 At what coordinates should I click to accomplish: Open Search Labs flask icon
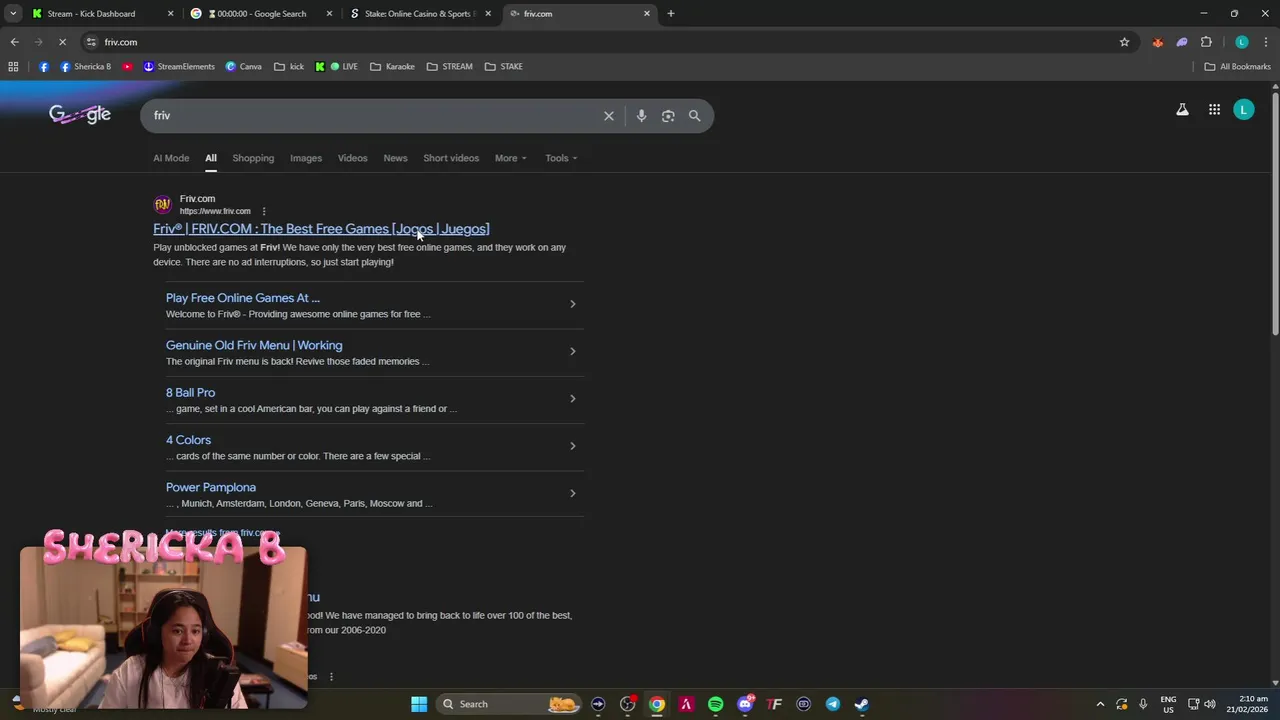point(1182,110)
